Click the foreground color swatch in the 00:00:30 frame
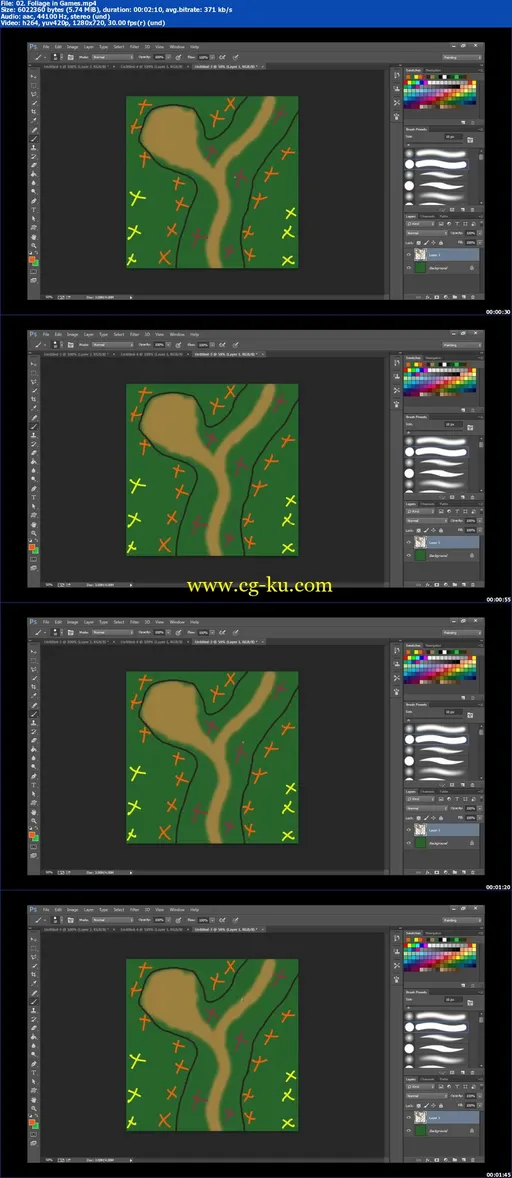Viewport: 512px width, 1178px height. 32,259
